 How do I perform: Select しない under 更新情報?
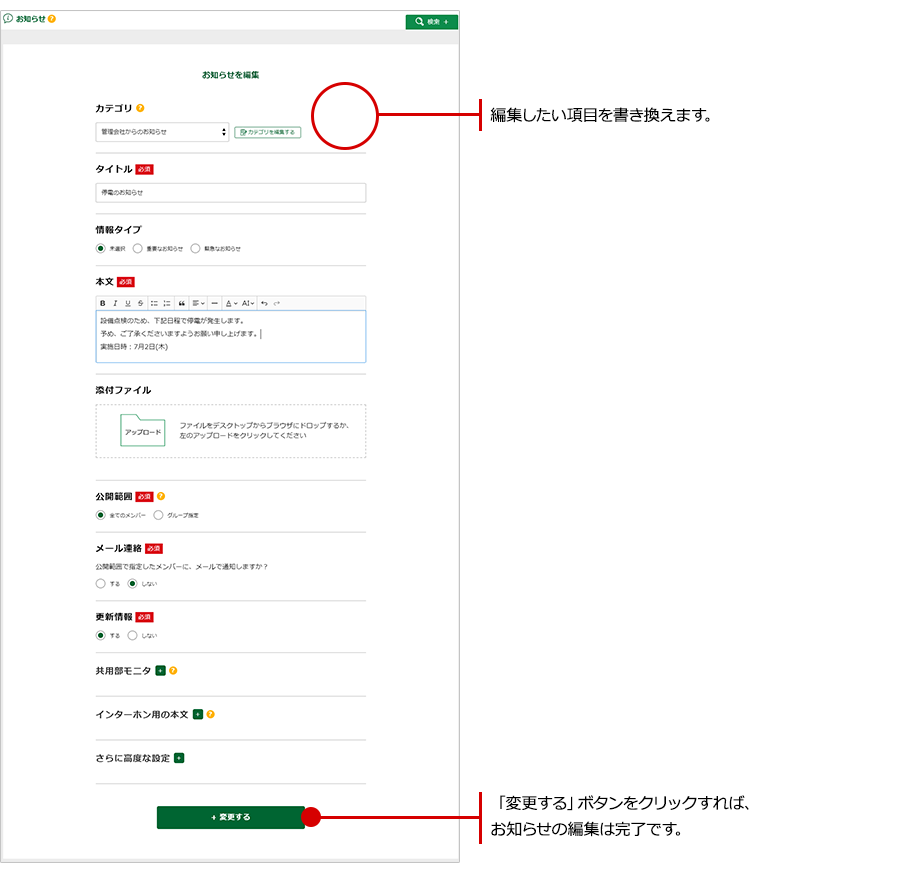point(132,635)
